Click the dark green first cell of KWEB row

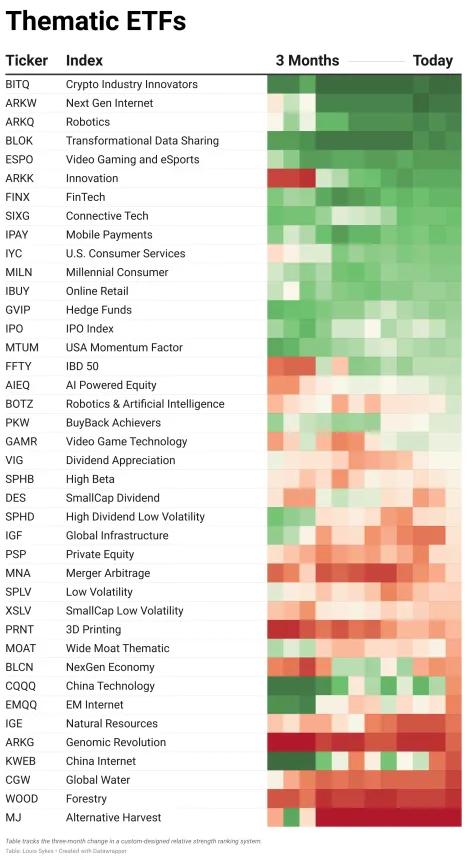(275, 761)
